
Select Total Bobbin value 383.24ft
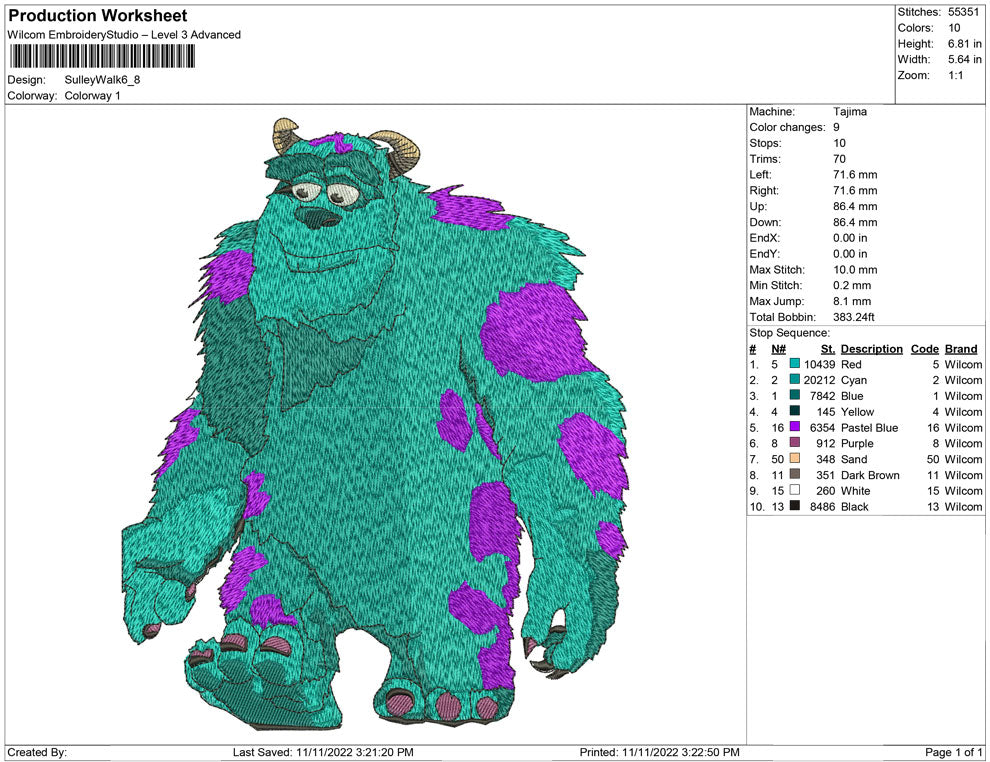(x=854, y=317)
